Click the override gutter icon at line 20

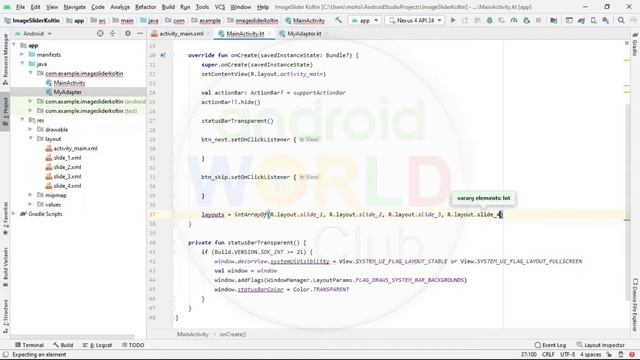pyautogui.click(x=163, y=55)
